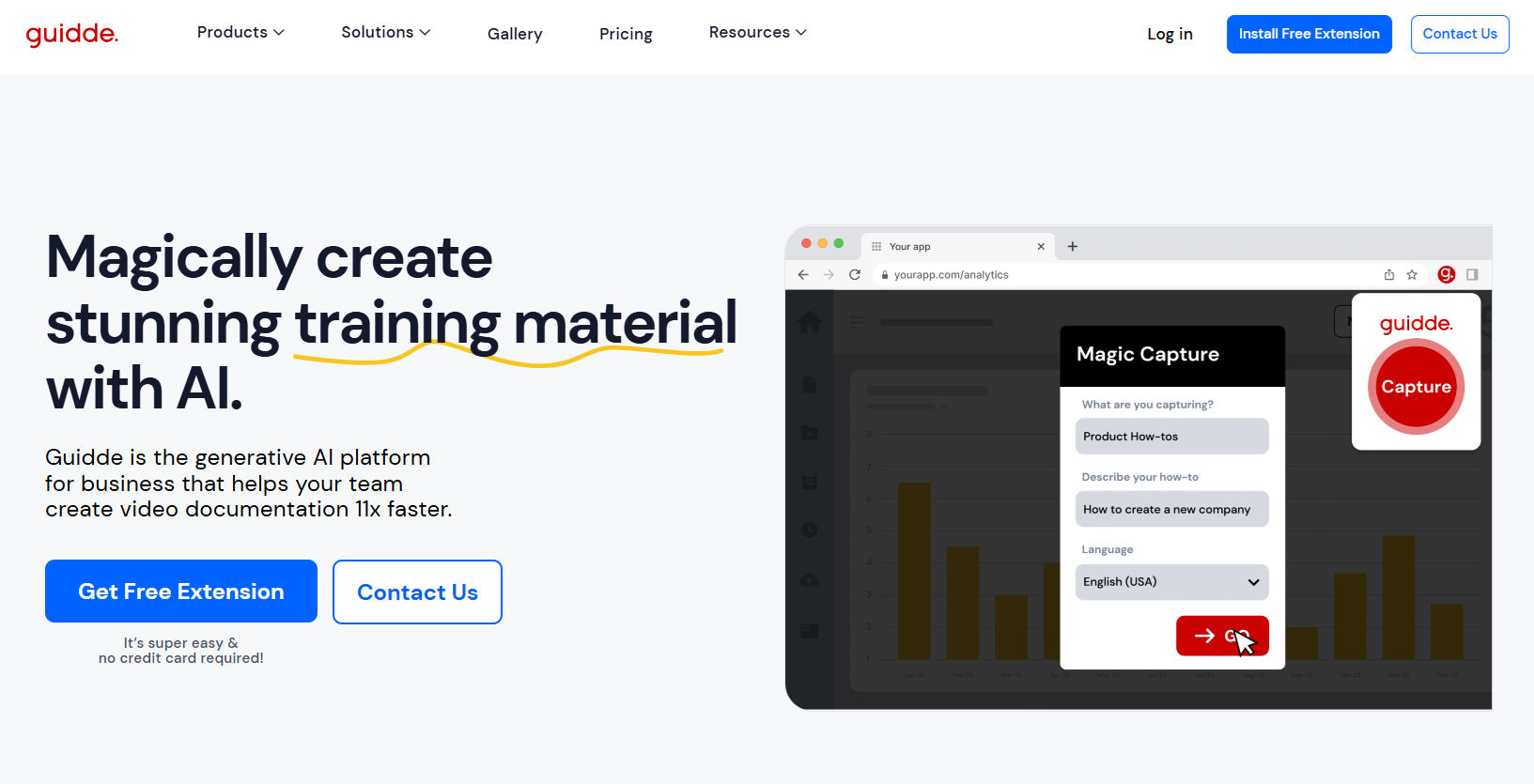This screenshot has height=784, width=1534.
Task: Click Get Free Extension button
Action: point(181,592)
